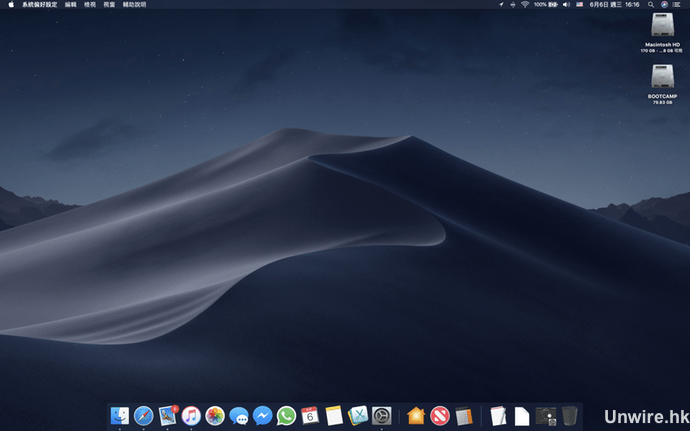
Task: Open the Apple menu
Action: 11,4
